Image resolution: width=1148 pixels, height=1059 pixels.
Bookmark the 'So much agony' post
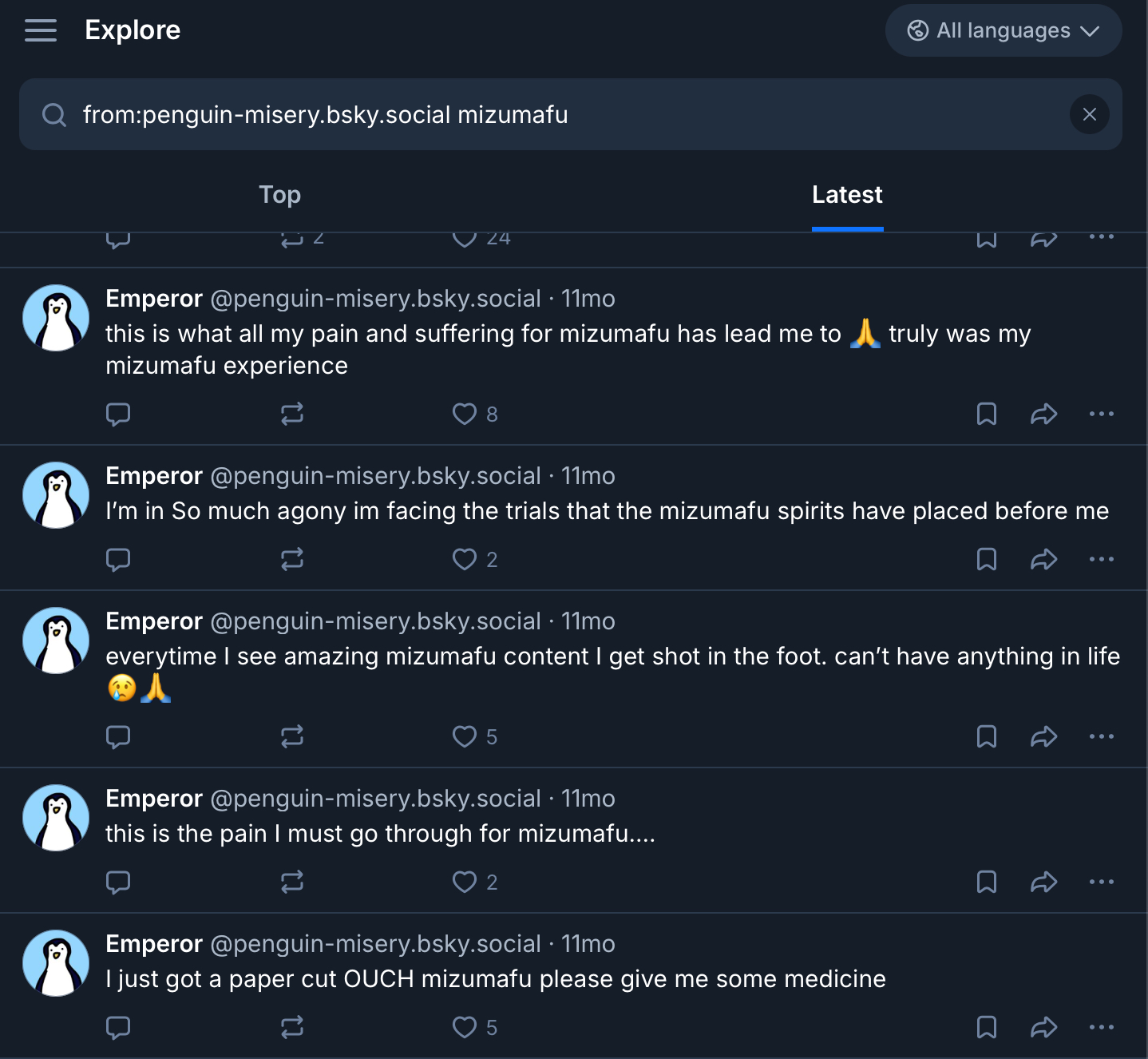(x=987, y=559)
